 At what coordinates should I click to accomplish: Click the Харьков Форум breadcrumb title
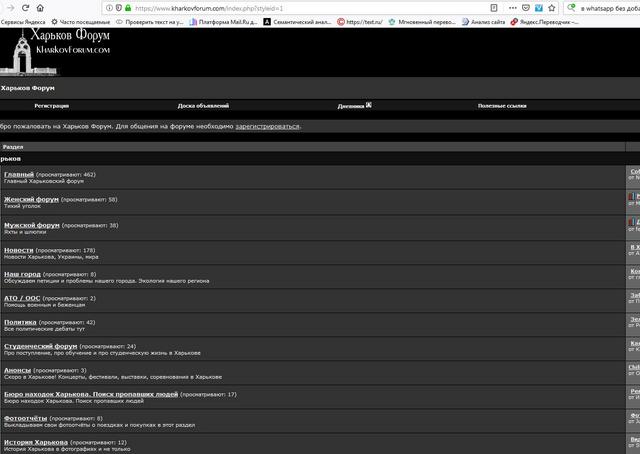(x=27, y=88)
